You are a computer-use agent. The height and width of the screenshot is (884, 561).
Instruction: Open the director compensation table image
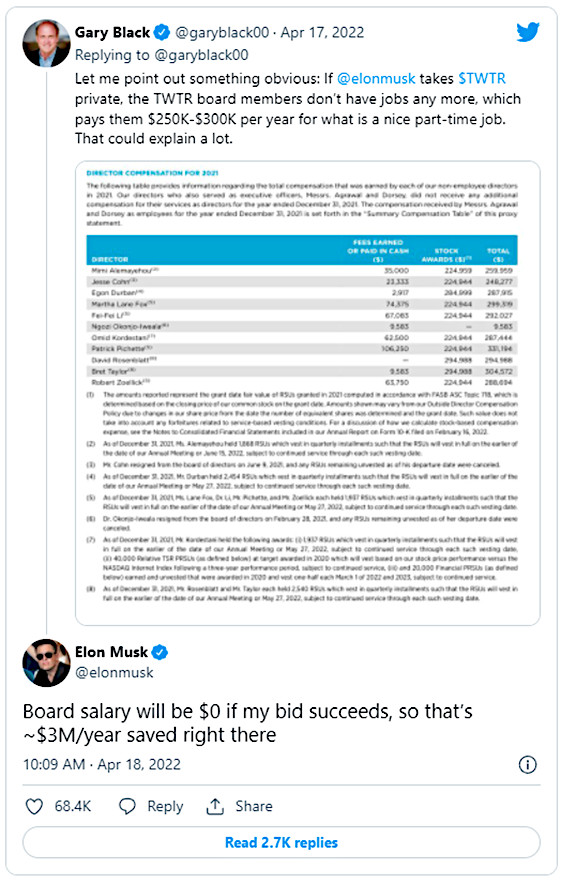pos(308,393)
